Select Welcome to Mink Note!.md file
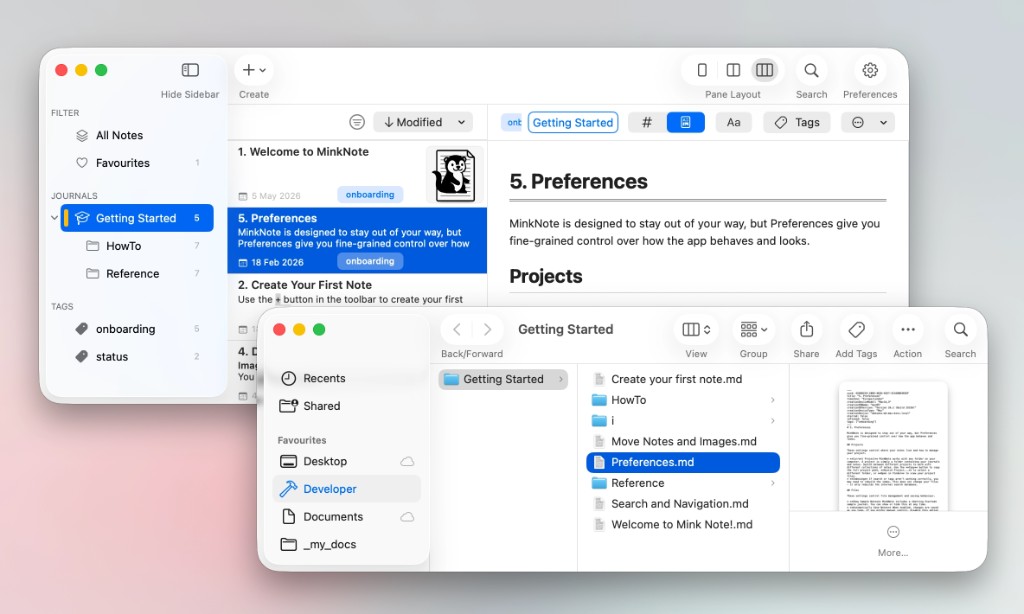The image size is (1024, 614). point(683,525)
